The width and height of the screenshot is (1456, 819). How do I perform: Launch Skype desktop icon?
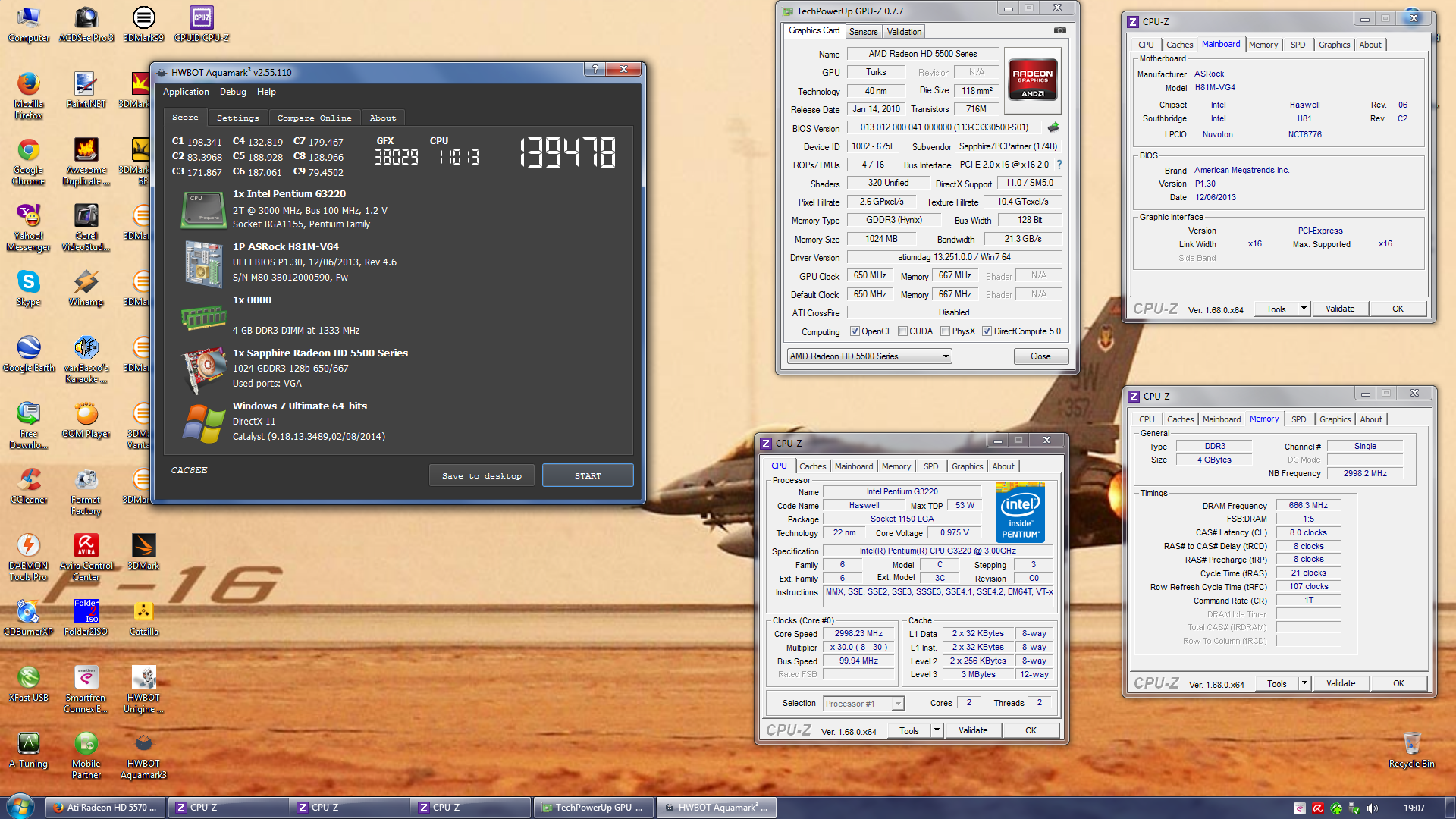pyautogui.click(x=28, y=288)
